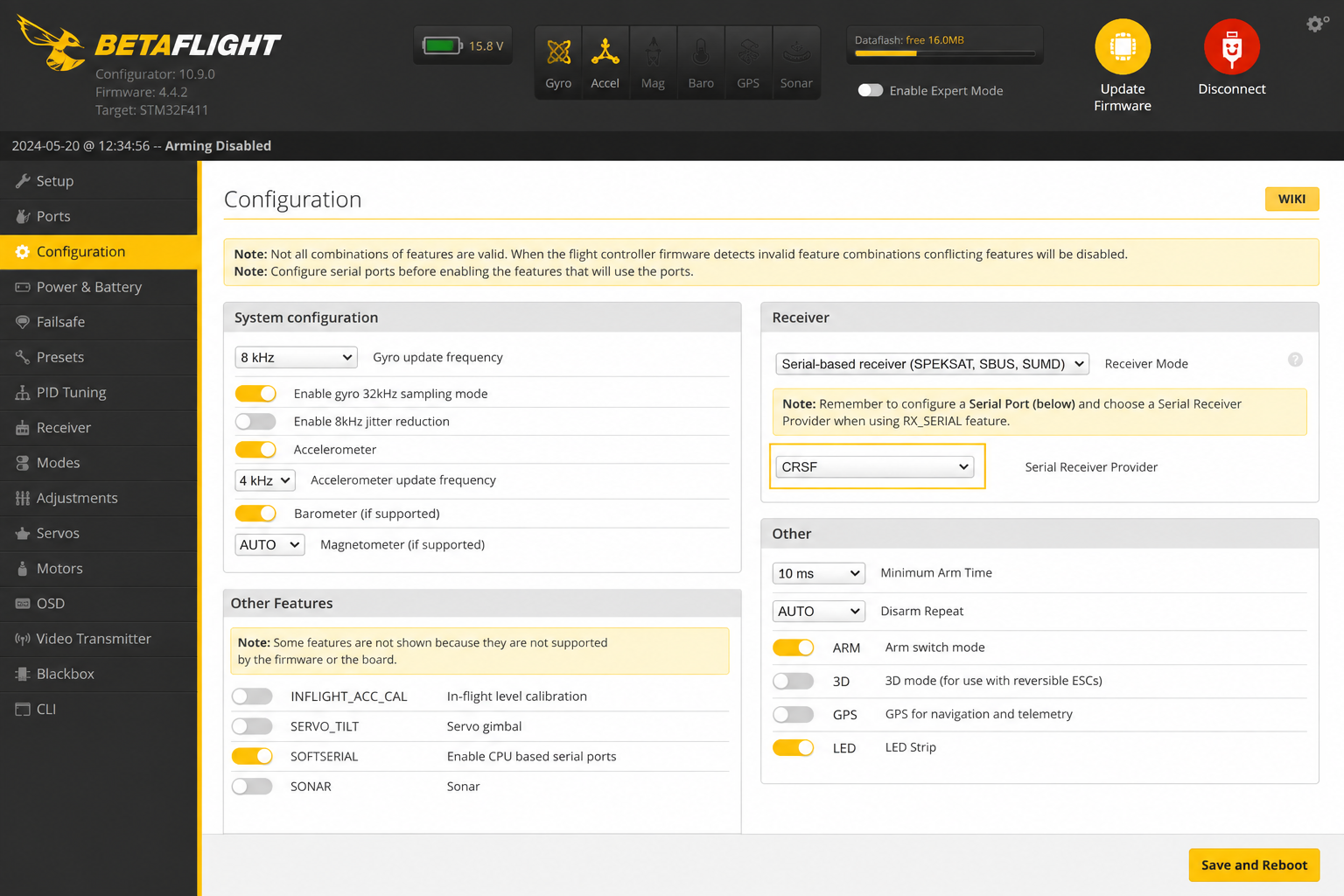Toggle Barometer (if supported) switch
The image size is (1344, 896).
click(x=255, y=514)
